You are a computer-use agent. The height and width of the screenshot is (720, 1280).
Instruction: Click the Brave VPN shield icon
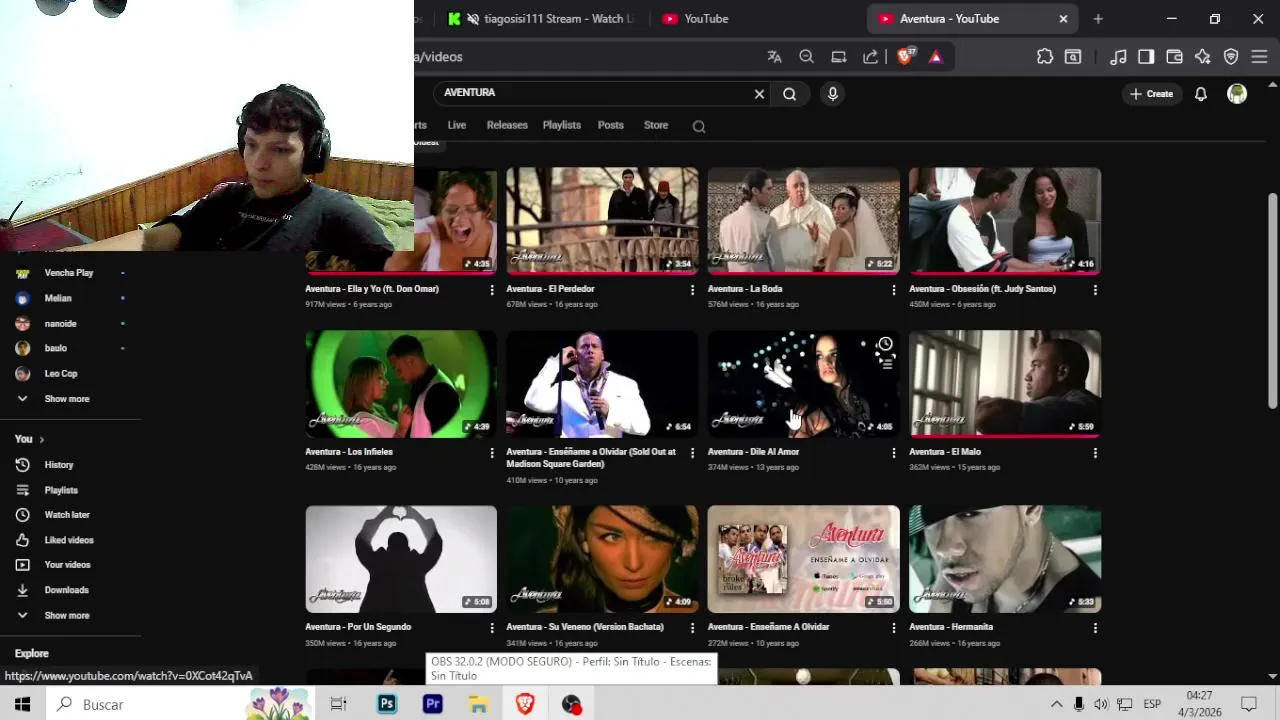pos(1231,57)
